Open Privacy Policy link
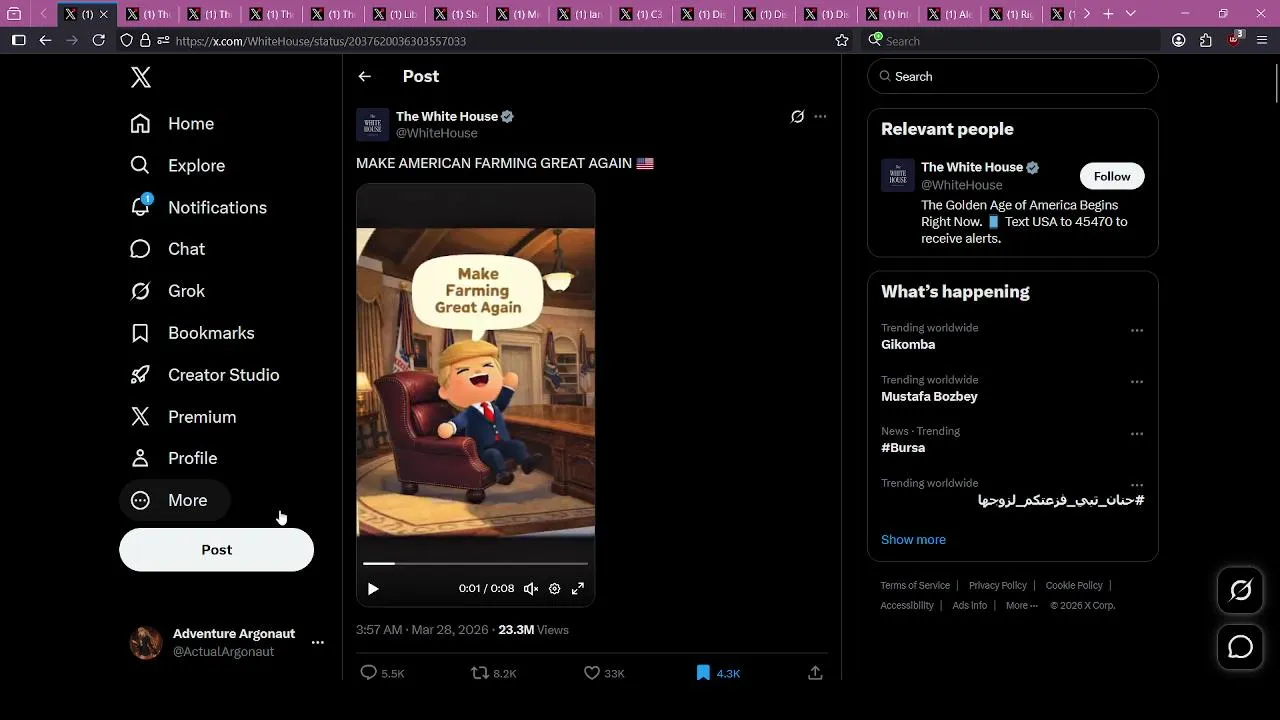Screen dimensions: 1280x720 998,586
